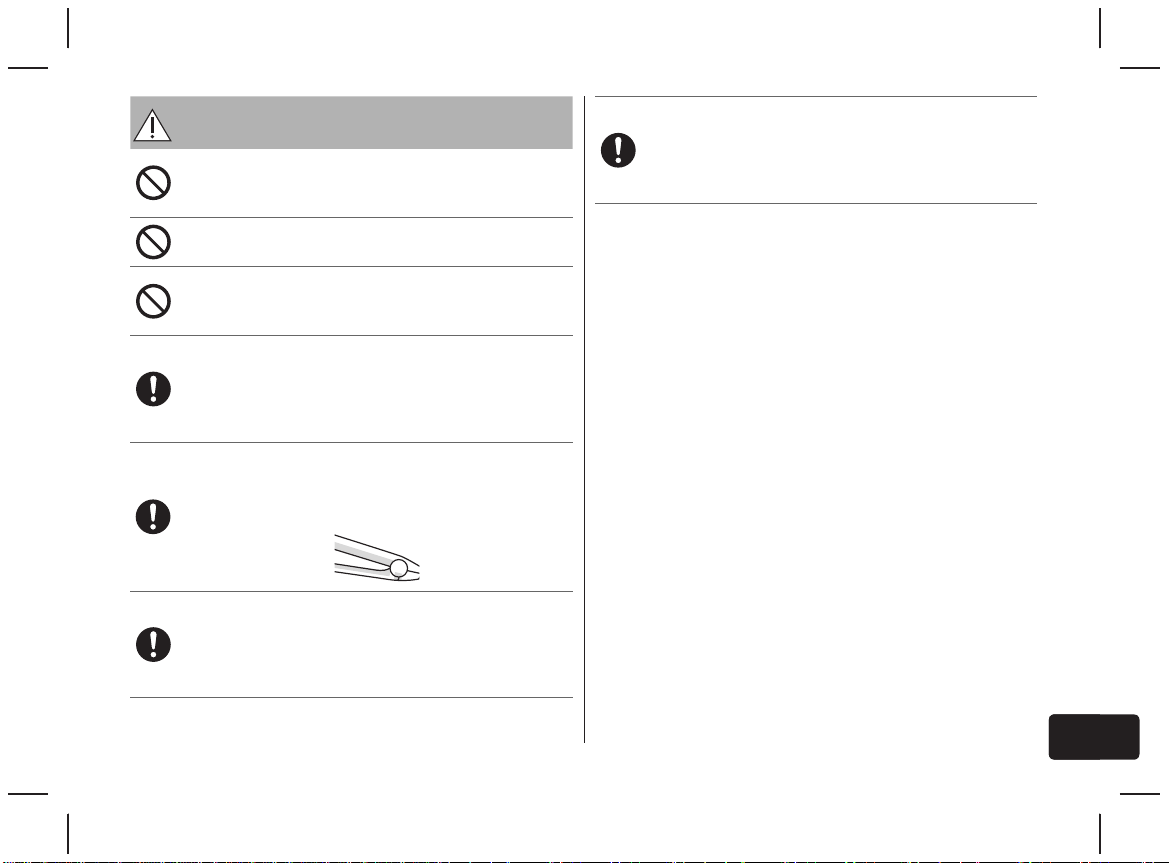
Task: Click the first prohibition icon under the header
Action: point(154,183)
